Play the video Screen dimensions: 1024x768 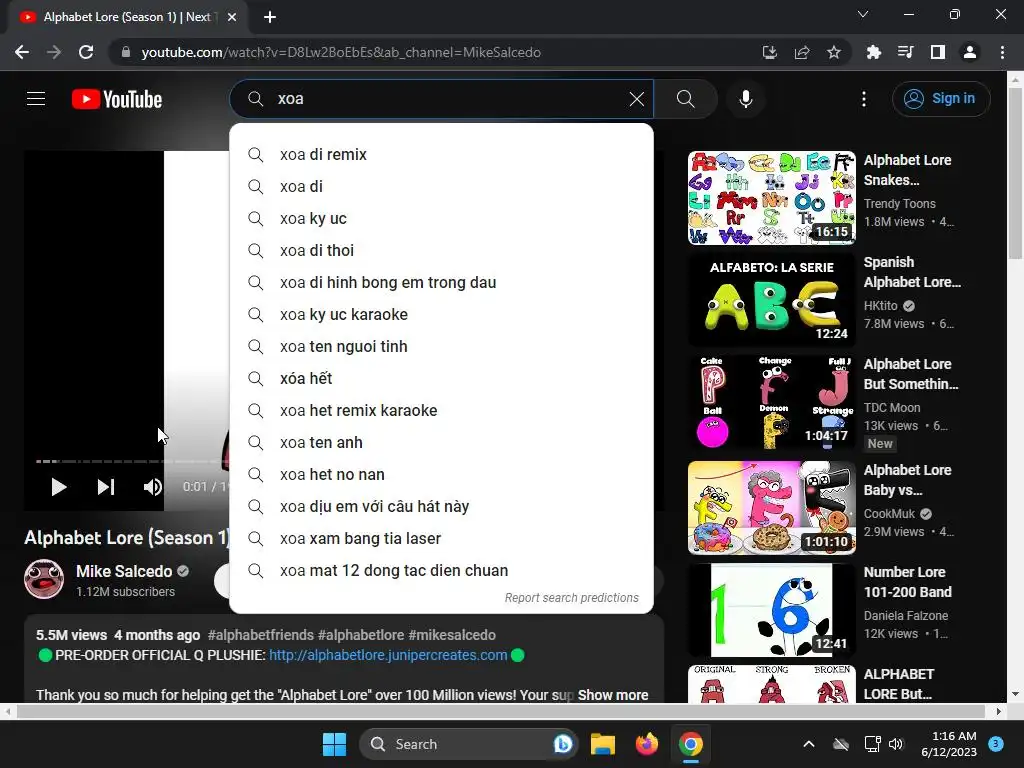pos(59,487)
